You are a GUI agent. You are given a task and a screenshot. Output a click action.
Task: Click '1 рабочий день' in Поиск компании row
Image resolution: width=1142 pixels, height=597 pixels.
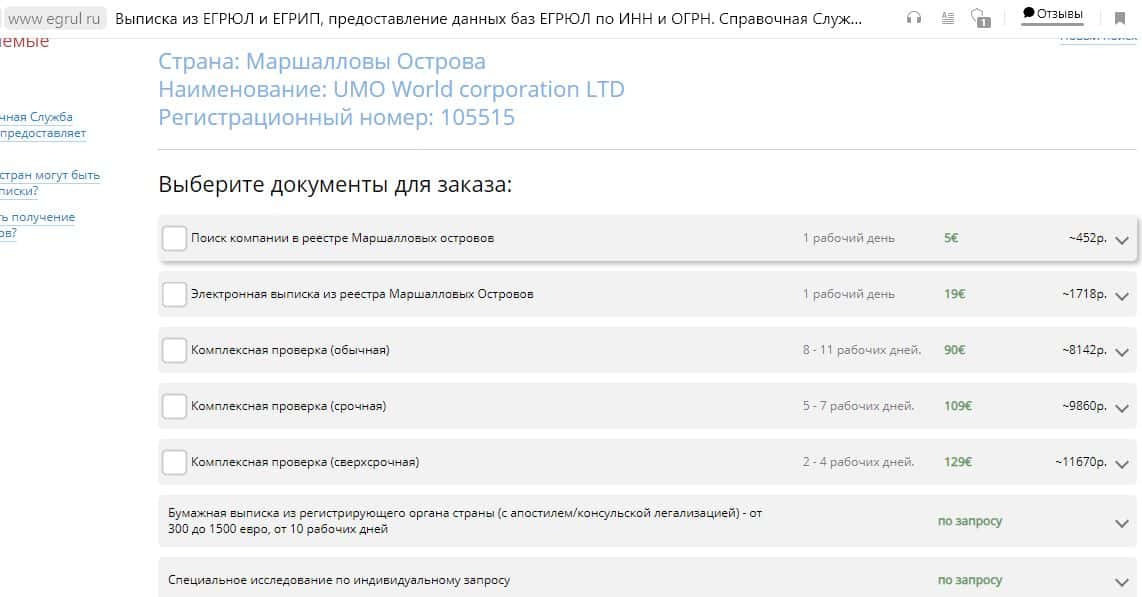point(848,238)
